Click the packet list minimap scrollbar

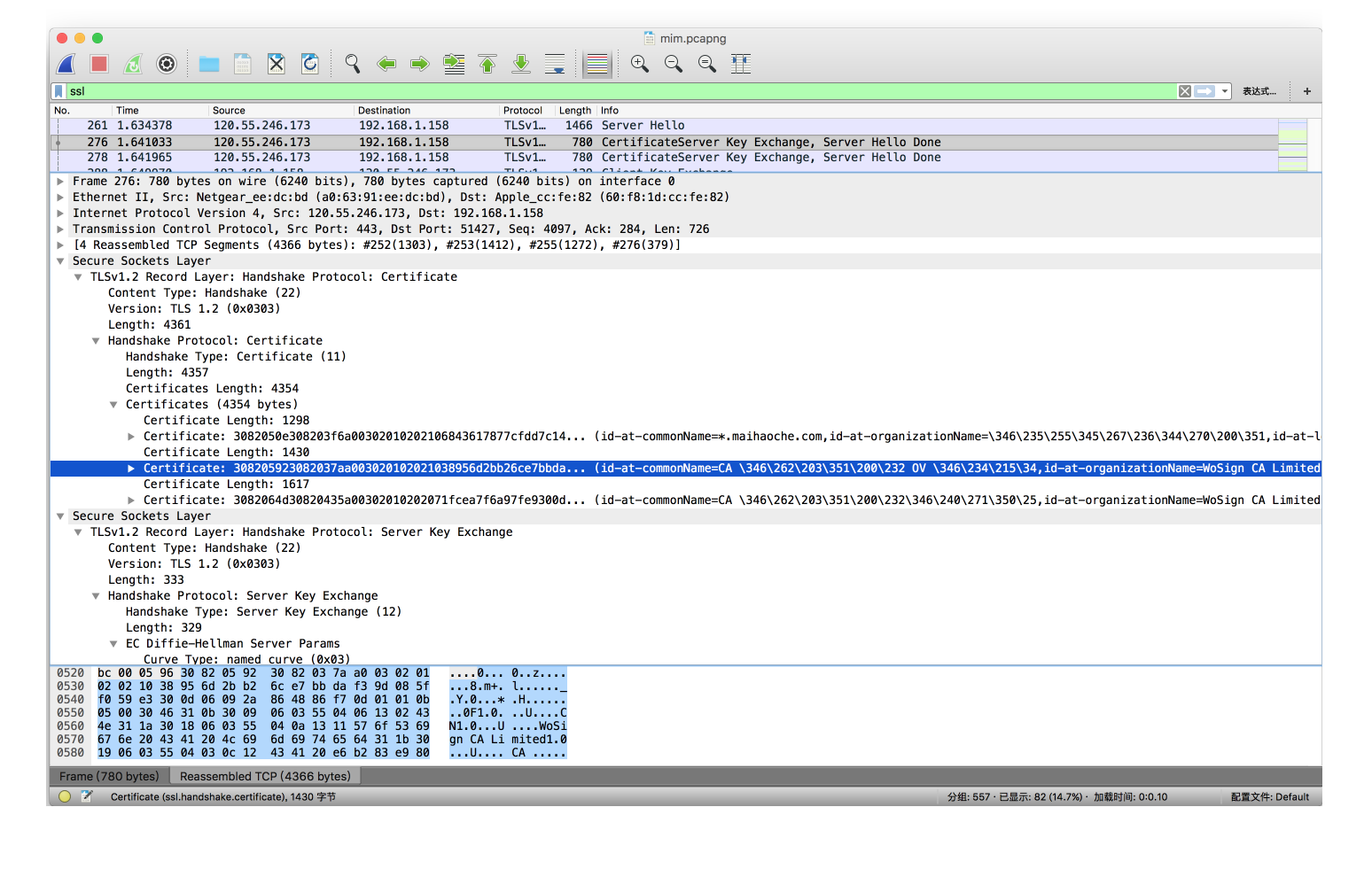click(1292, 144)
